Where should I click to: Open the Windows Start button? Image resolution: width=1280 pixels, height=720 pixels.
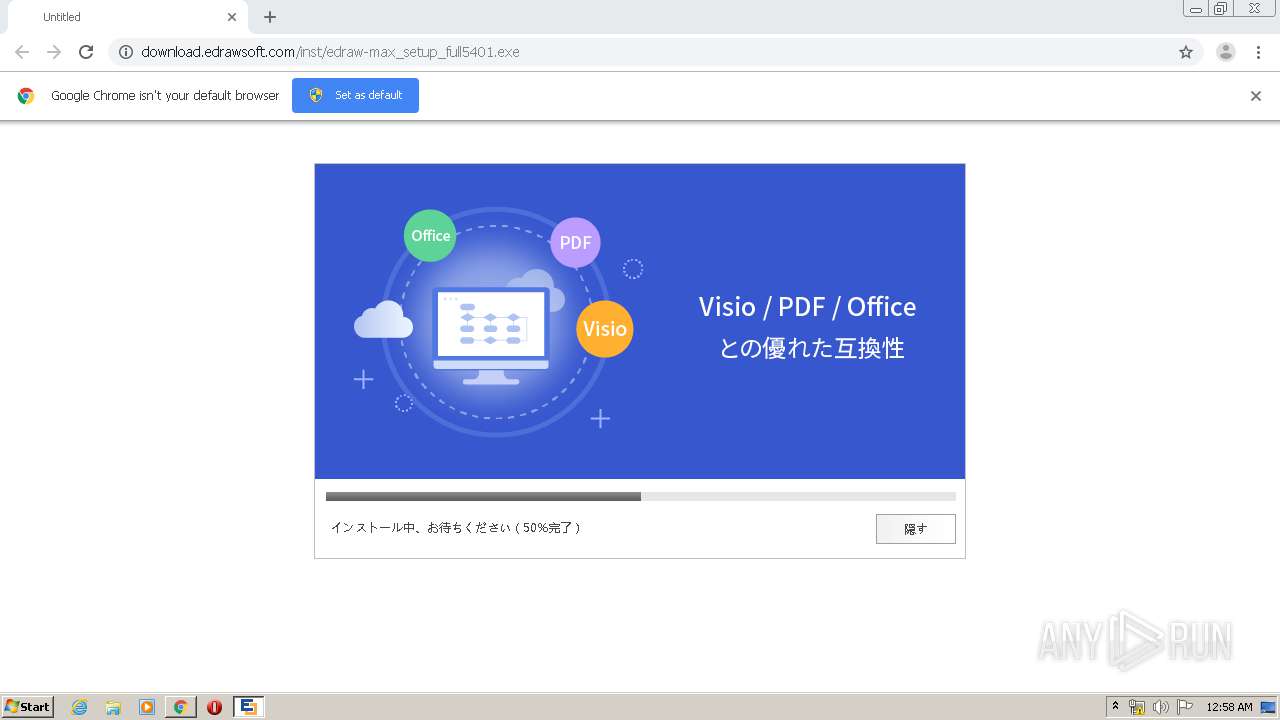pos(27,707)
